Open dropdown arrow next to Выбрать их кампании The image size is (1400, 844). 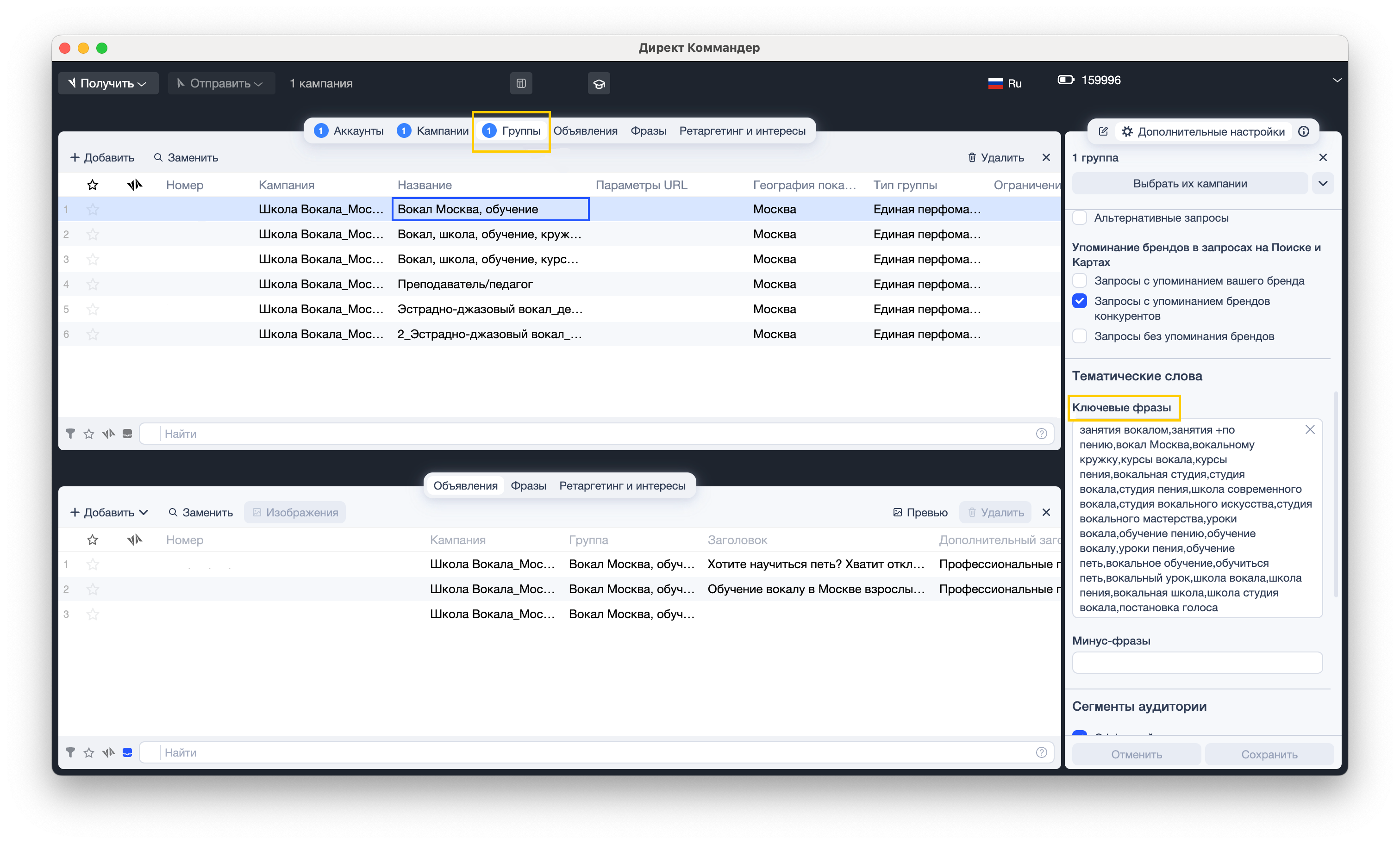(1322, 183)
